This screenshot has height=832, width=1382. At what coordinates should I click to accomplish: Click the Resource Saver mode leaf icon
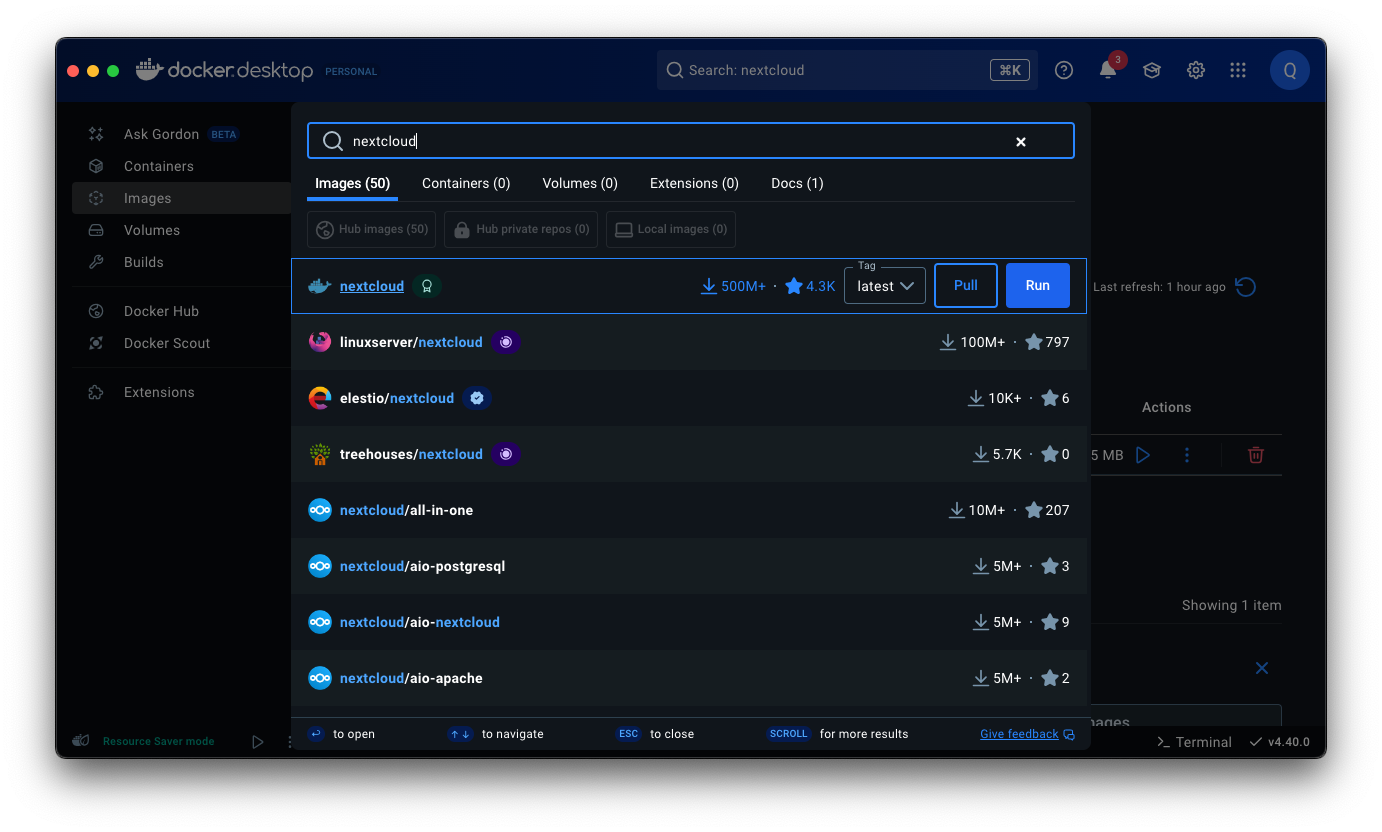point(81,741)
